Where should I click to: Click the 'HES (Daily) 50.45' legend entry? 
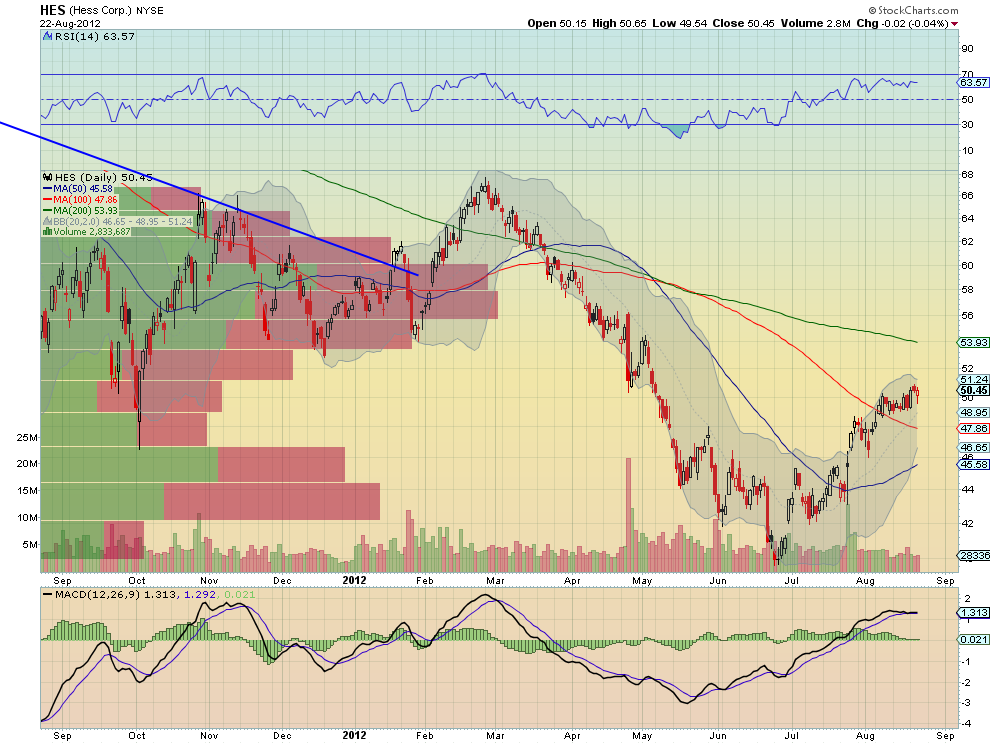point(104,177)
